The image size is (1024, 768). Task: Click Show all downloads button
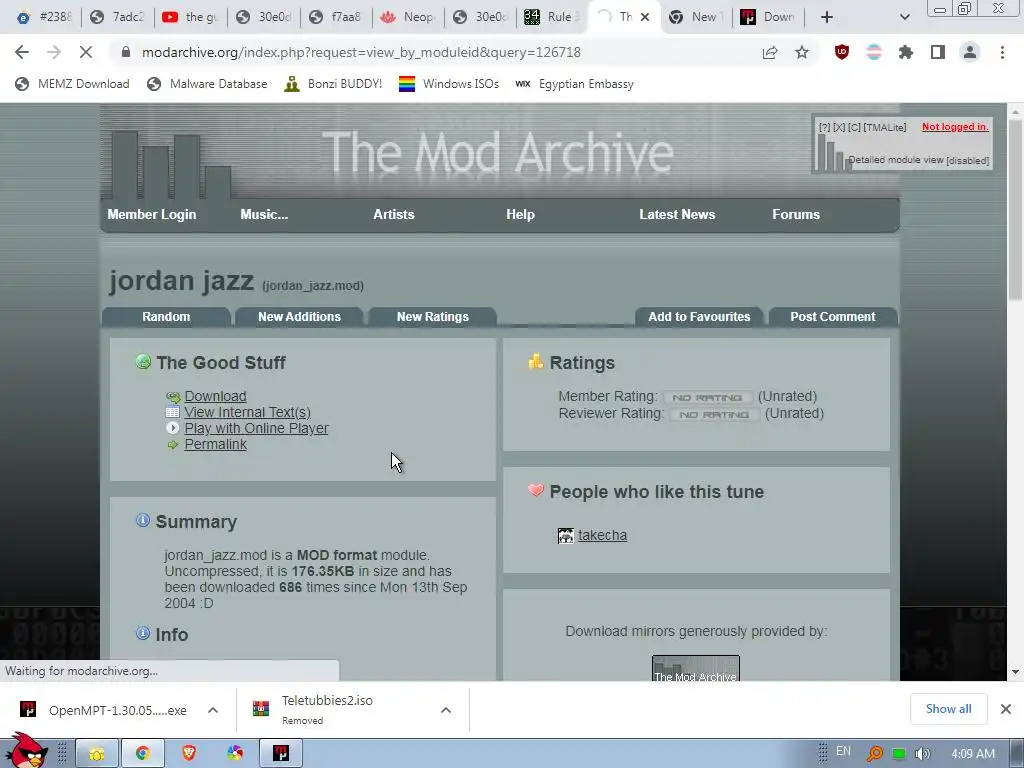coord(948,709)
